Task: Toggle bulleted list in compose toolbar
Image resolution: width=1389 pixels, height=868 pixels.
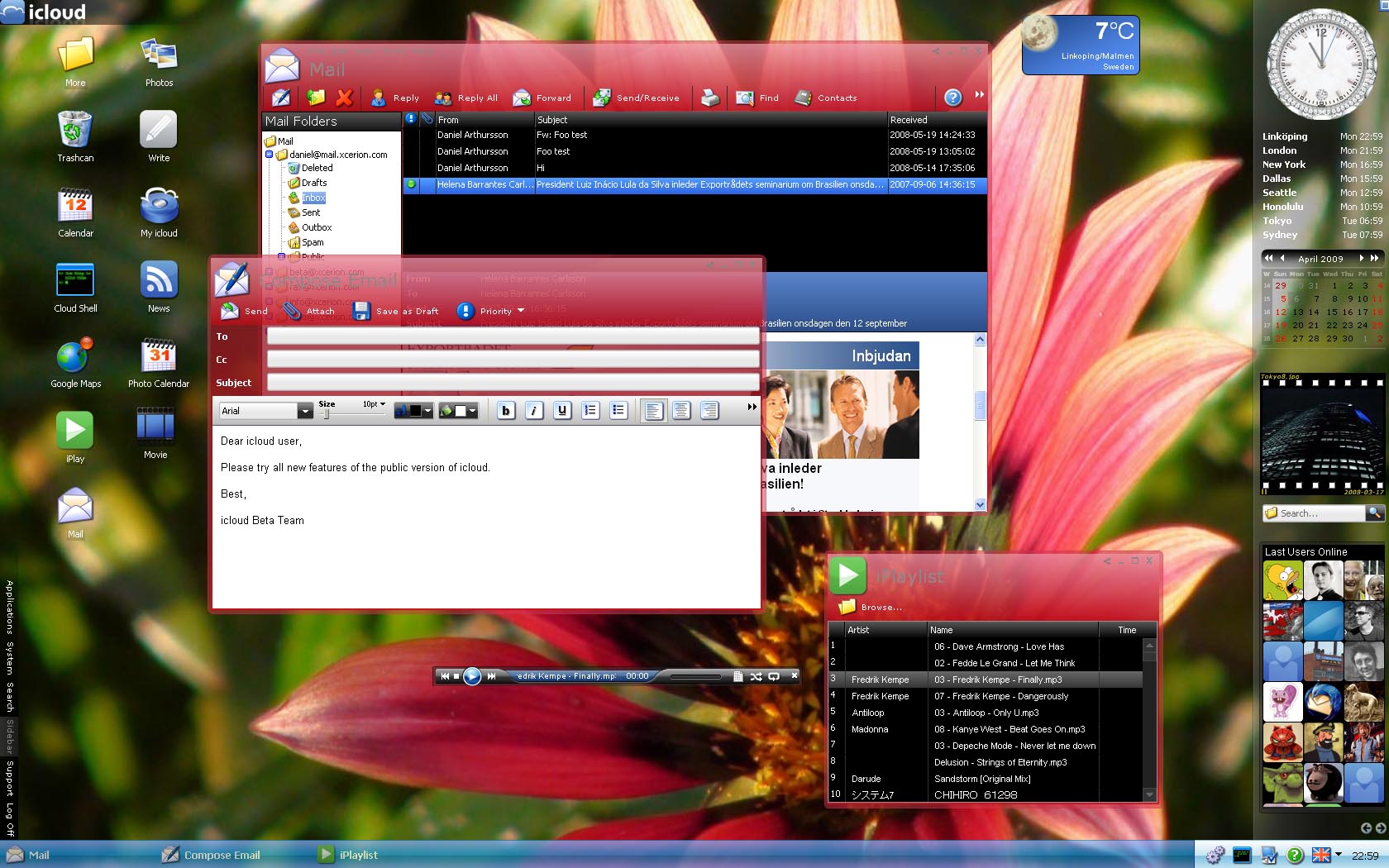Action: [618, 411]
